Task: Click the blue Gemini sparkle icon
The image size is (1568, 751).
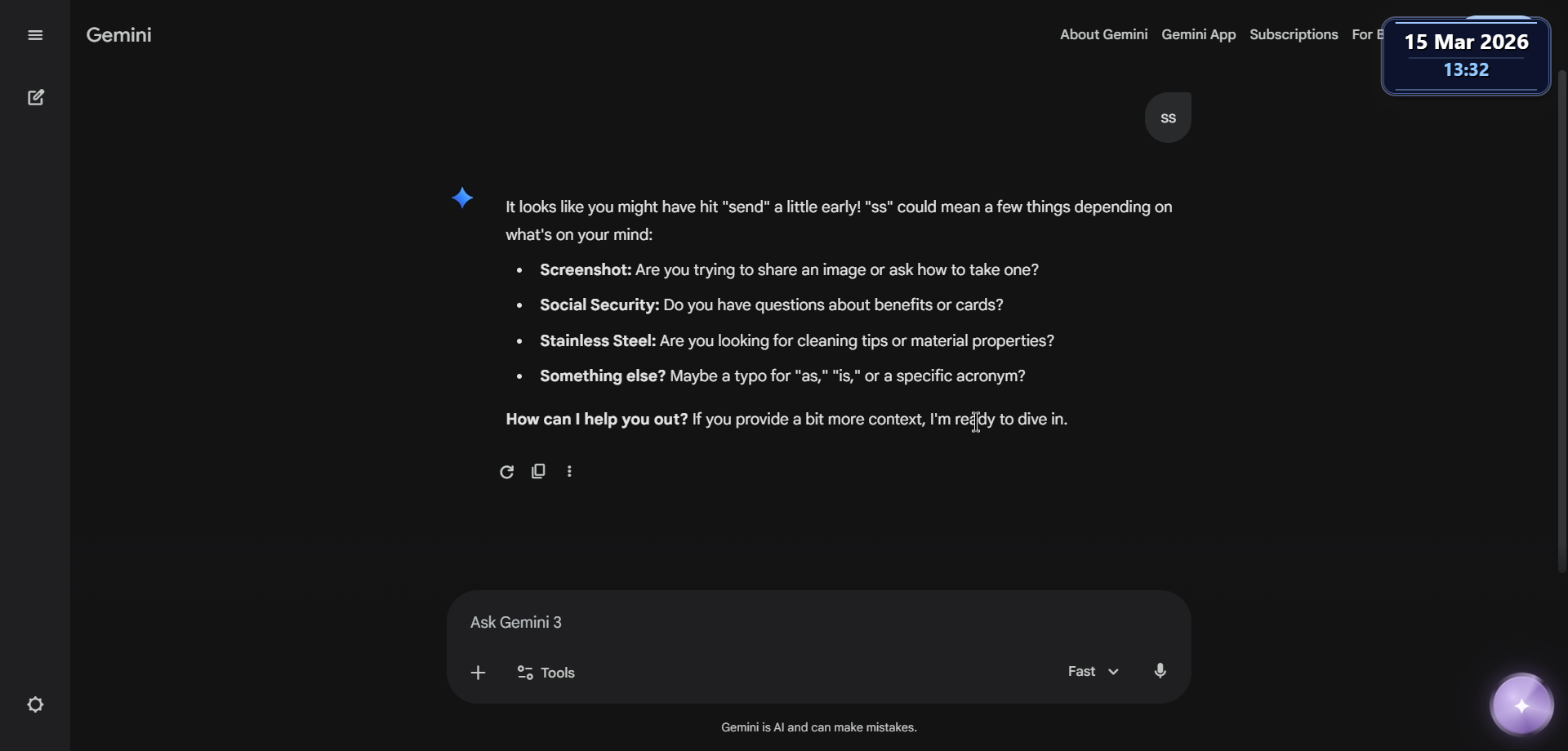Action: pos(462,198)
